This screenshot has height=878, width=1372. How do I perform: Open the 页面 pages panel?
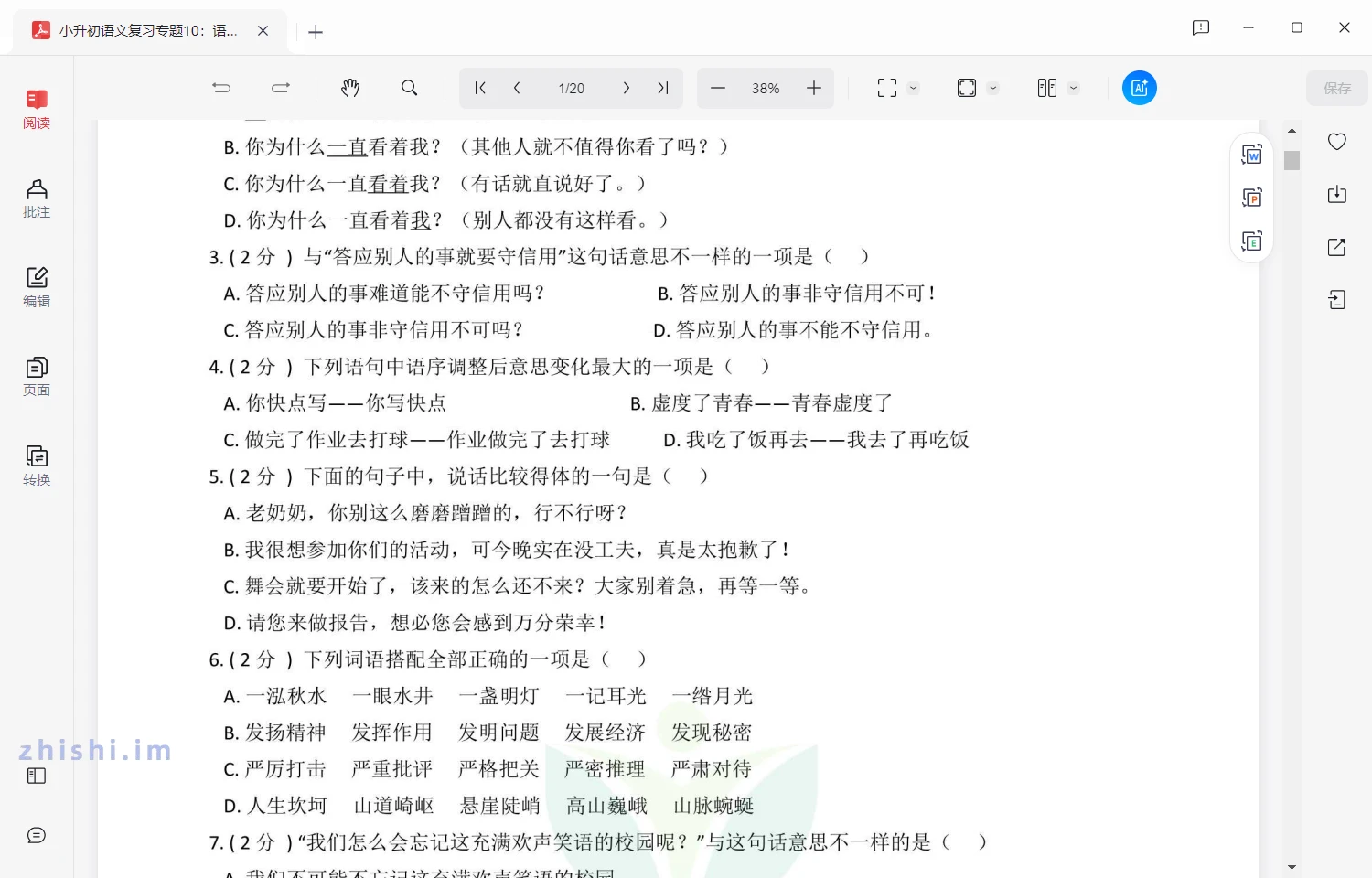37,377
